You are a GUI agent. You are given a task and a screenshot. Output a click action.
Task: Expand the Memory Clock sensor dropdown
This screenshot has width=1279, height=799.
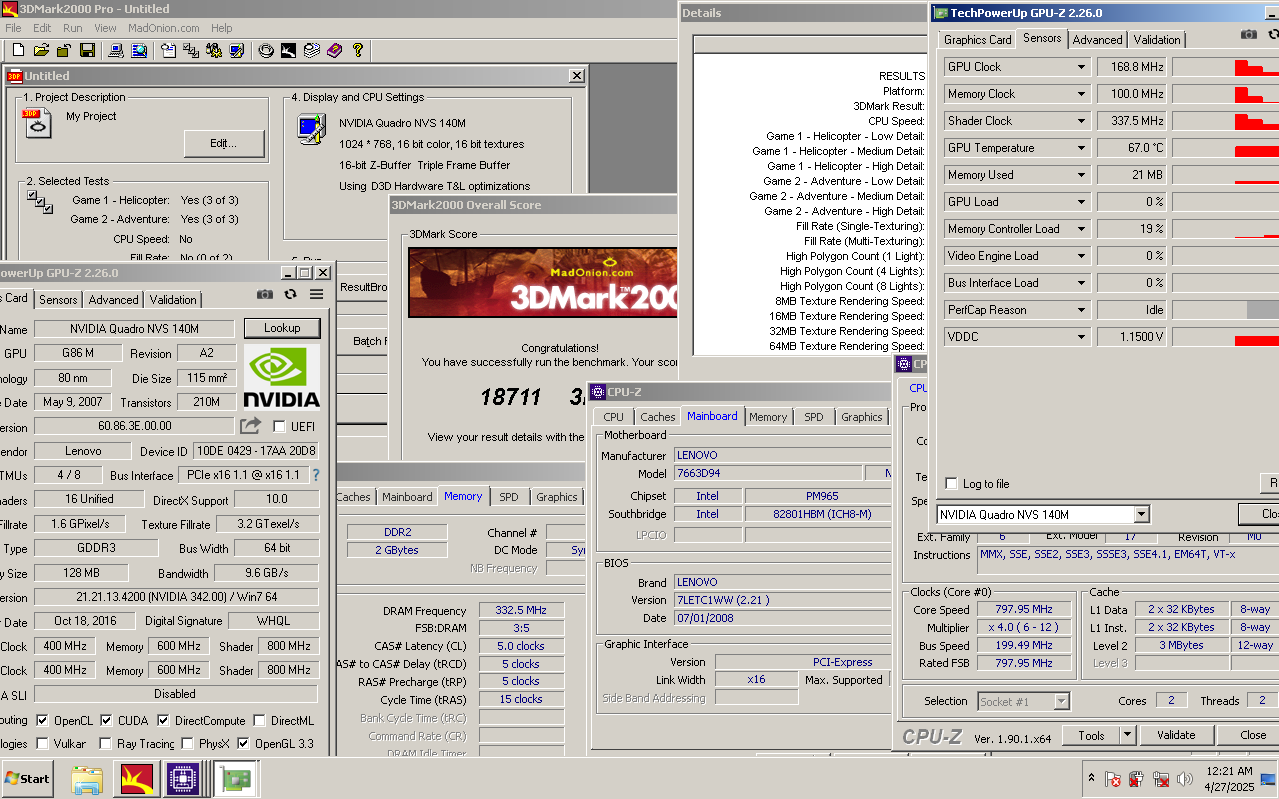(x=1081, y=94)
